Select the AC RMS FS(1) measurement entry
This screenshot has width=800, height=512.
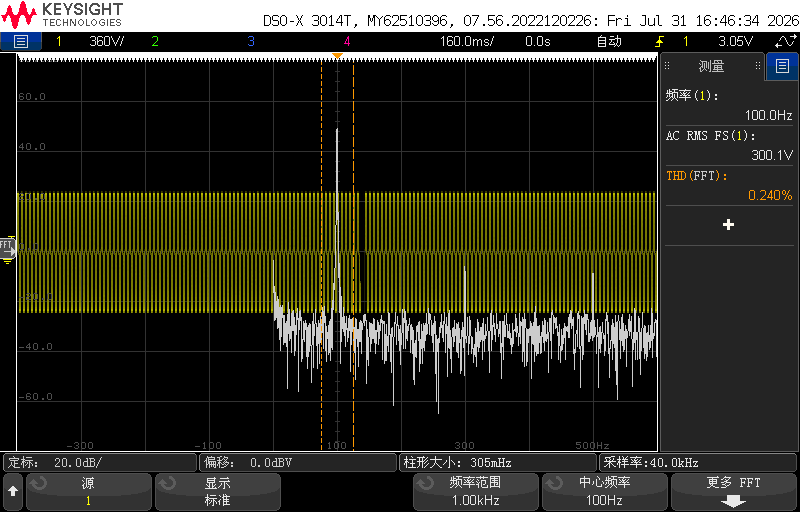point(730,145)
